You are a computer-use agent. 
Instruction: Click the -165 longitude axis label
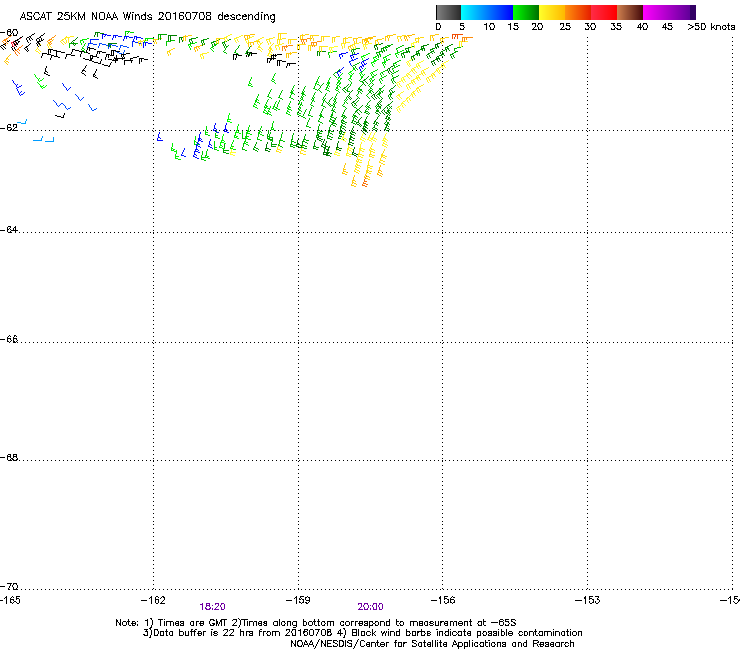click(10, 600)
